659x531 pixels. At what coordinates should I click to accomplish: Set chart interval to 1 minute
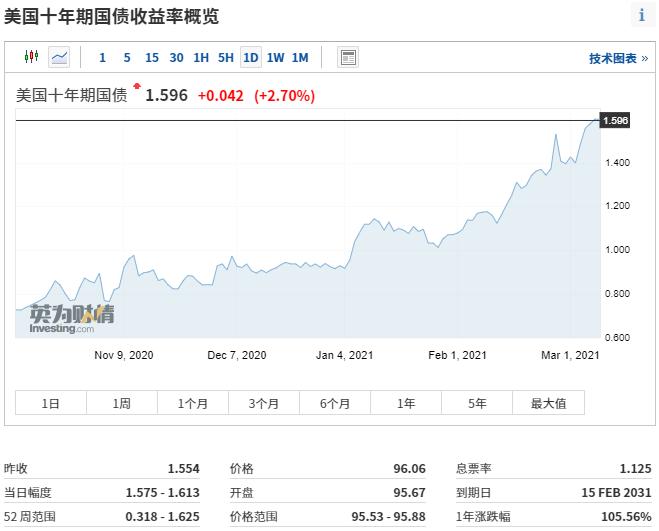point(102,57)
